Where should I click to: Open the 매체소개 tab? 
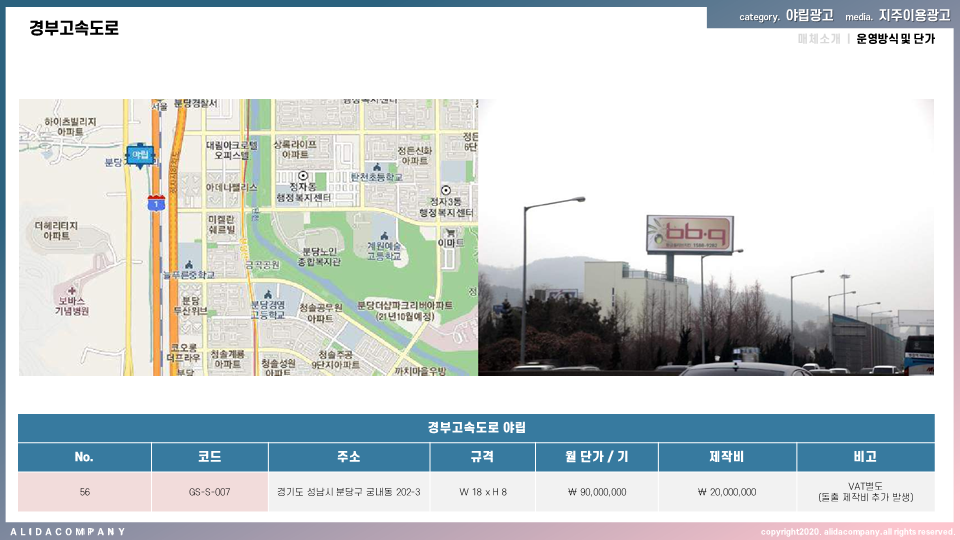[x=819, y=39]
